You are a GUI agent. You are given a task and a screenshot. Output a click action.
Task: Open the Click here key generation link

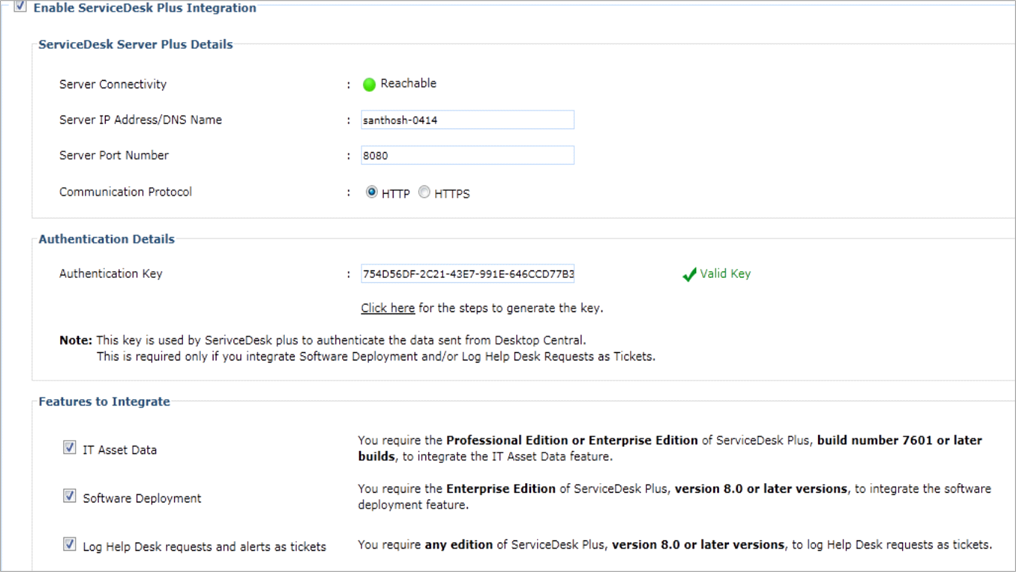pos(388,308)
